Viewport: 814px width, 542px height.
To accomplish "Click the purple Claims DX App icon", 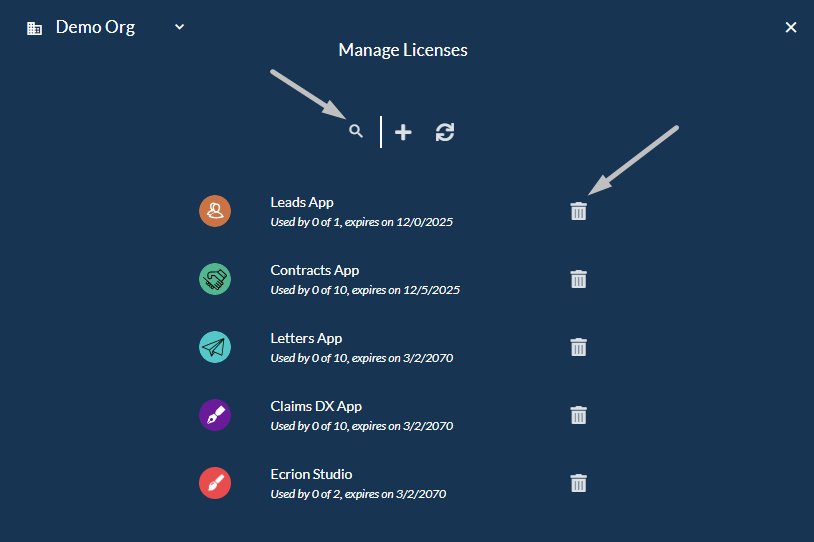I will [215, 415].
